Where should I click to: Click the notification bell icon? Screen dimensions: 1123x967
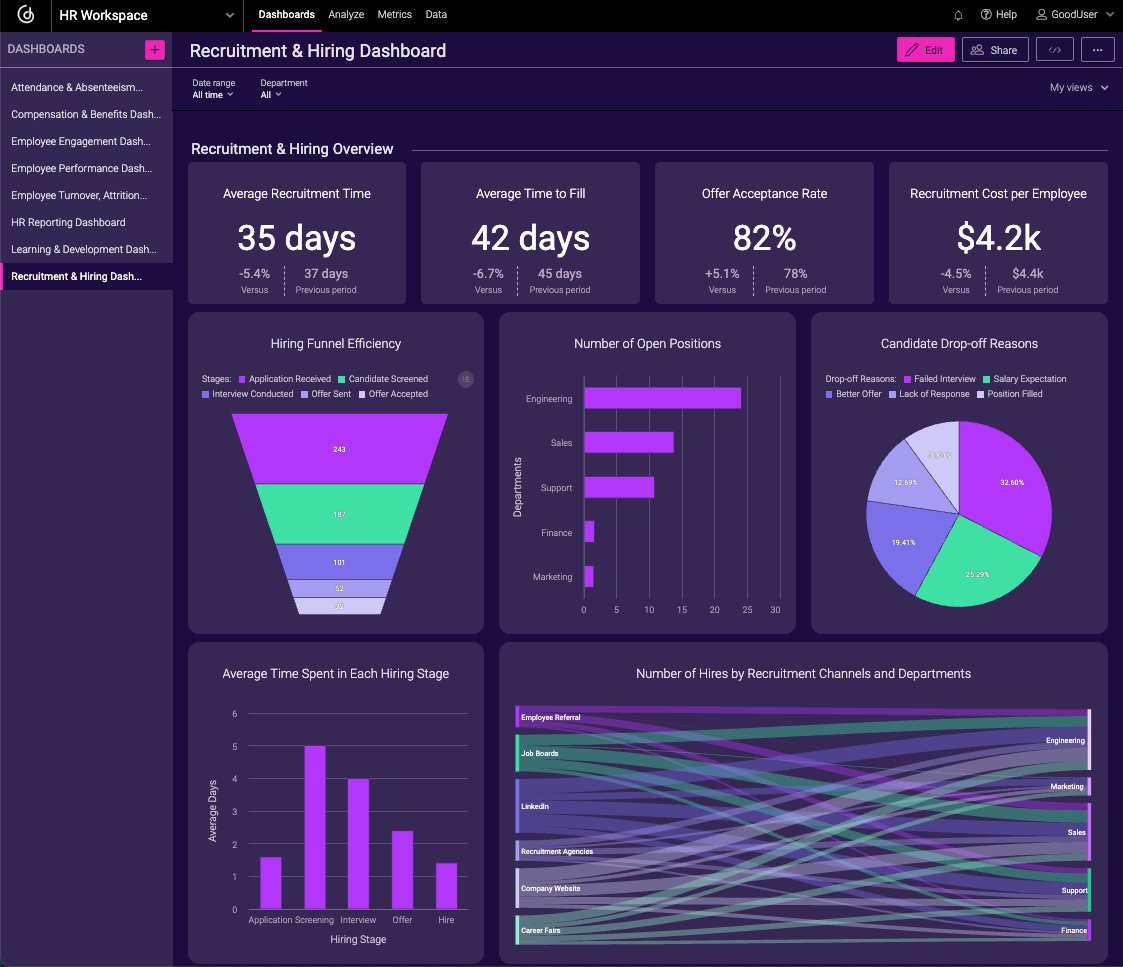(x=957, y=15)
